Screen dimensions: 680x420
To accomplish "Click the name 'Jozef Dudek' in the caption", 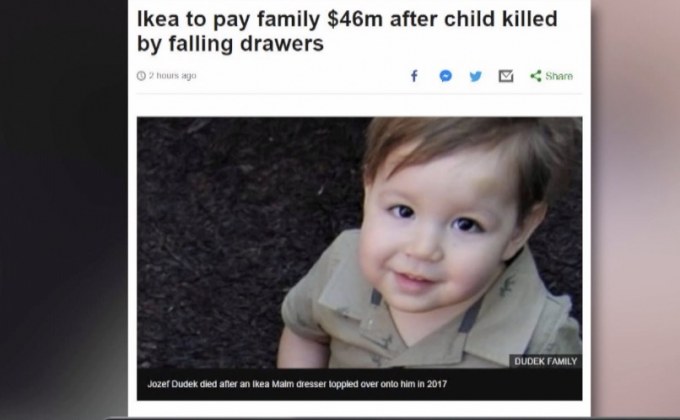I will tap(173, 384).
